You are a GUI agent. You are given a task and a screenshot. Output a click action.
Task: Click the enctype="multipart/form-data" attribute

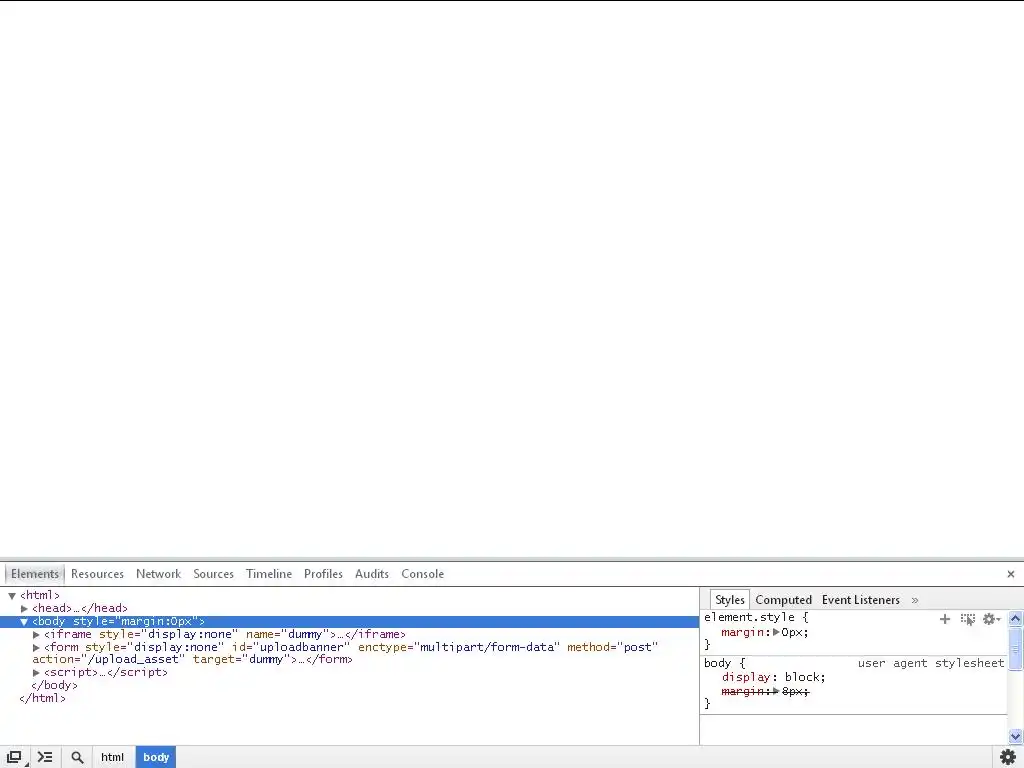coord(459,647)
